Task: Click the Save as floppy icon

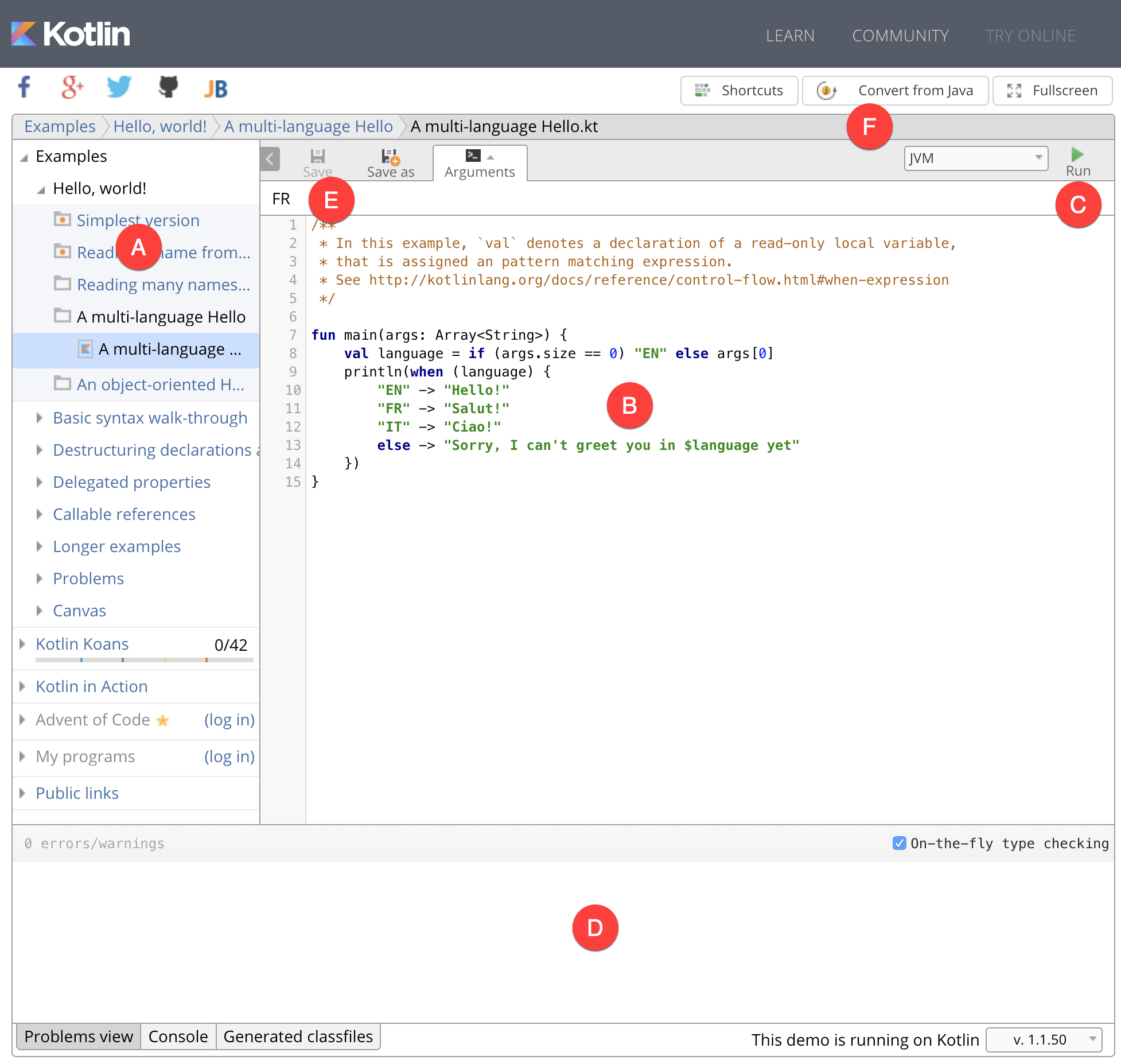Action: (390, 157)
